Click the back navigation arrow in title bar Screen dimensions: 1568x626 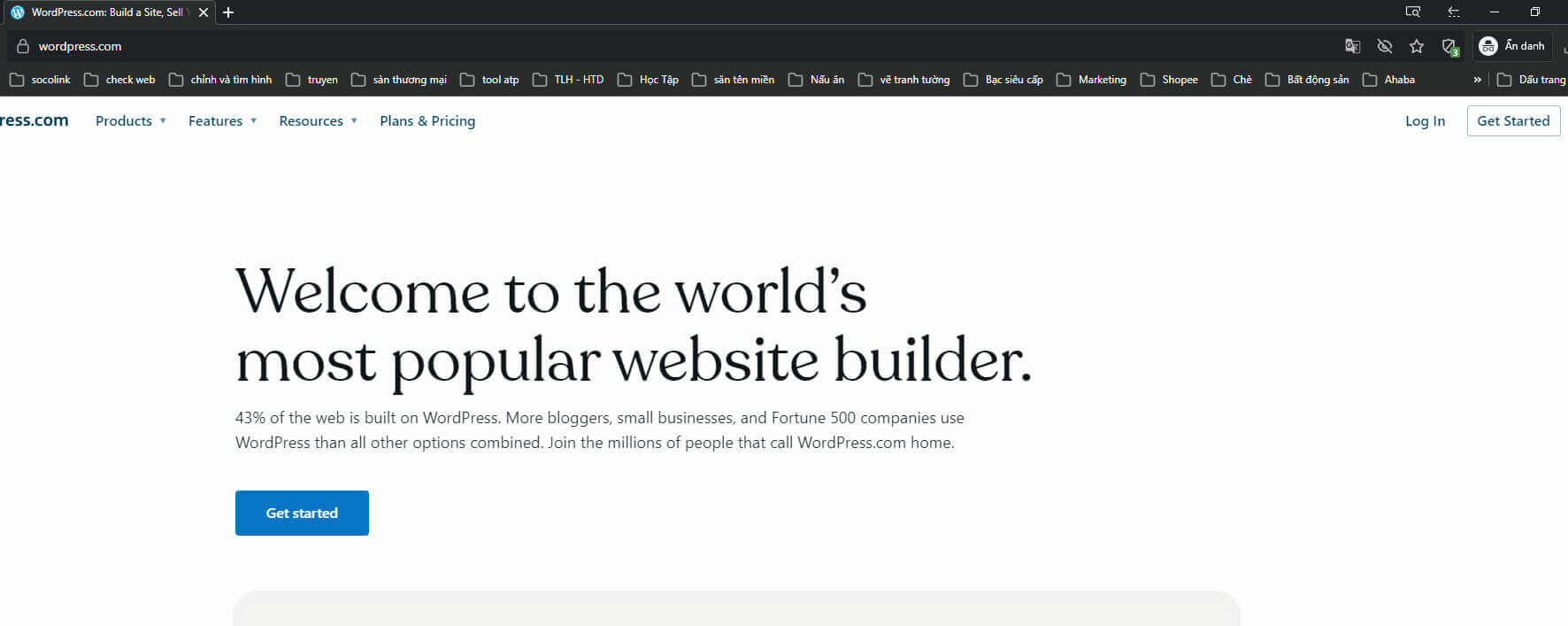1454,12
